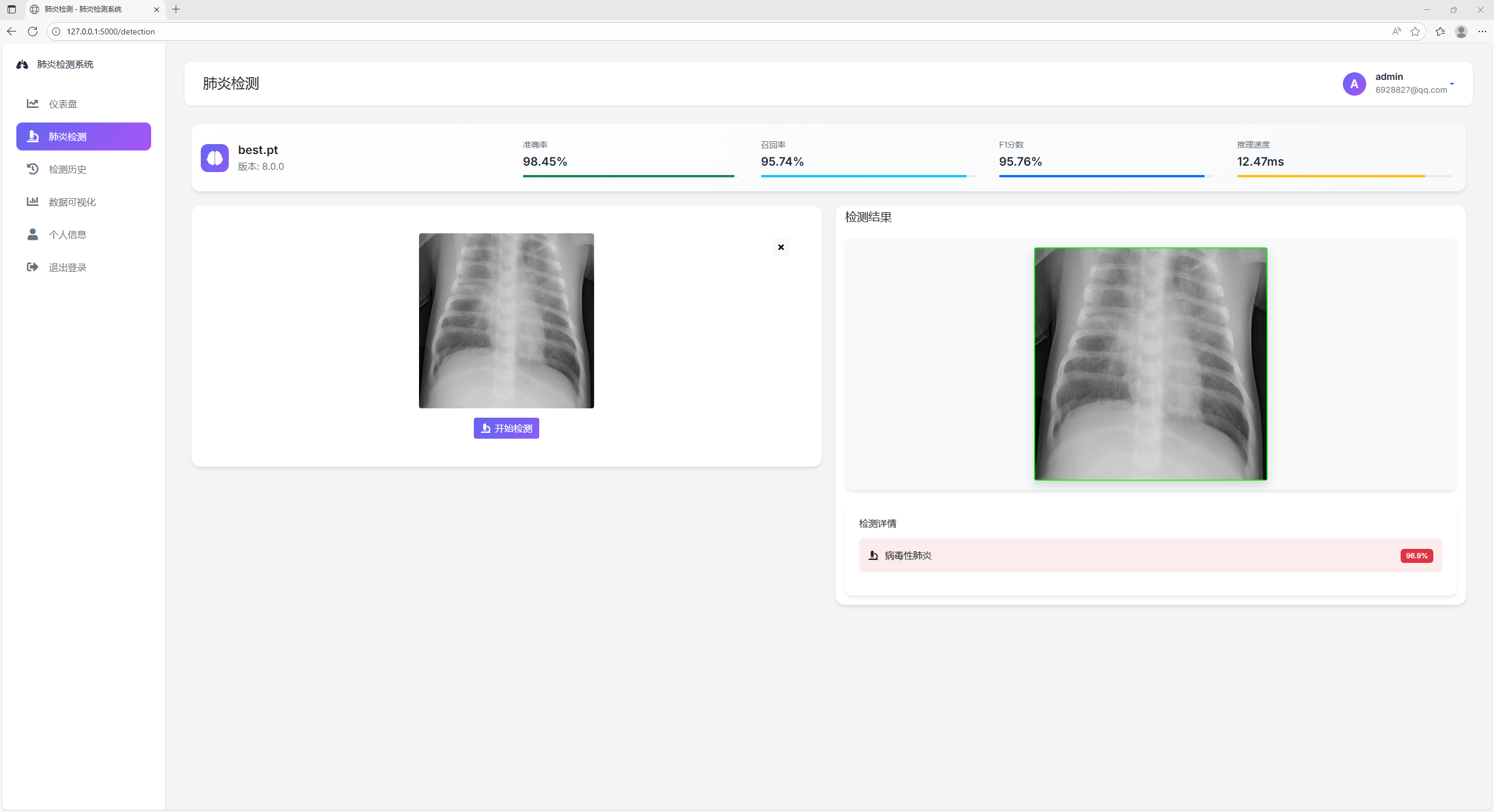This screenshot has width=1494, height=812.
Task: Click the purple brain model icon
Action: pyautogui.click(x=215, y=158)
